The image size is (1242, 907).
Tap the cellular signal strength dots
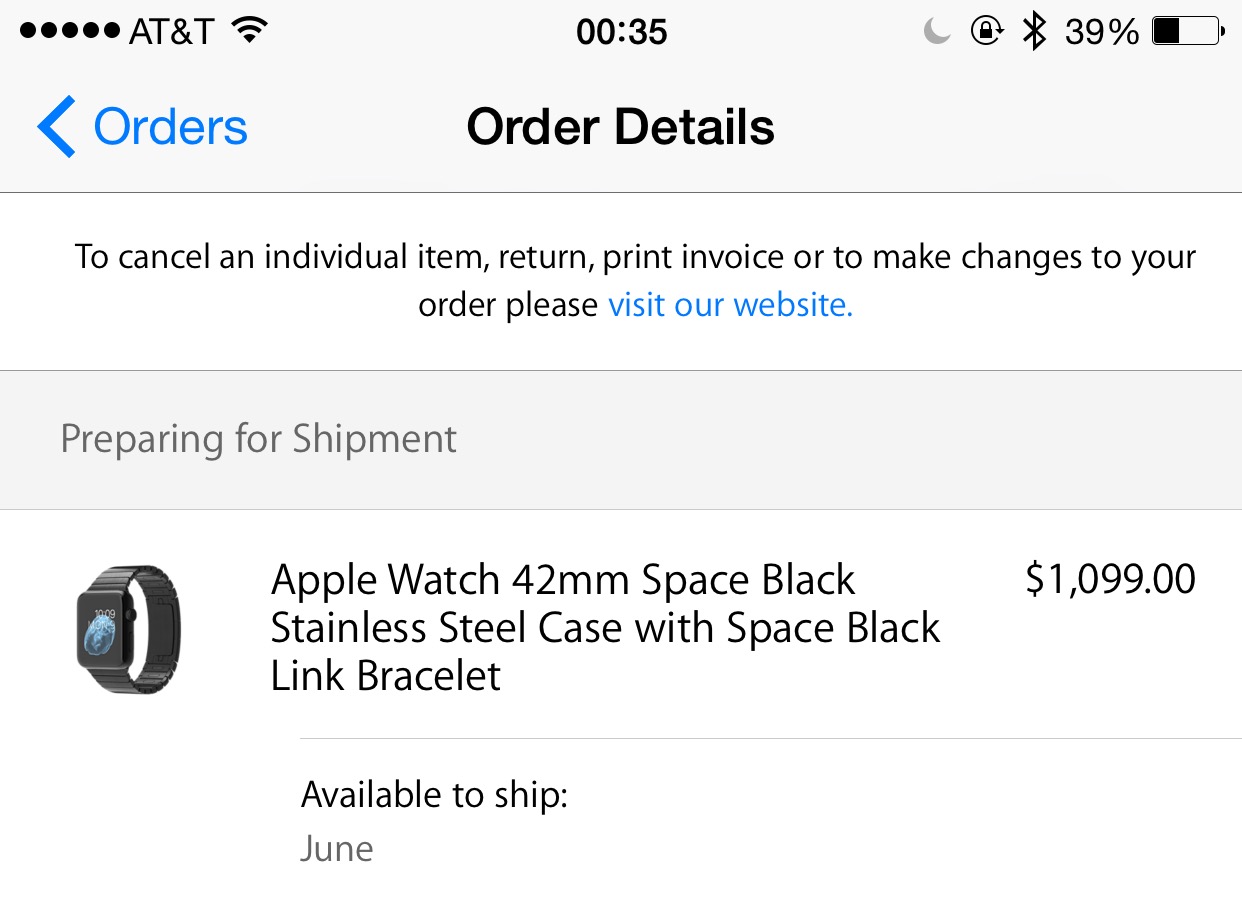69,32
